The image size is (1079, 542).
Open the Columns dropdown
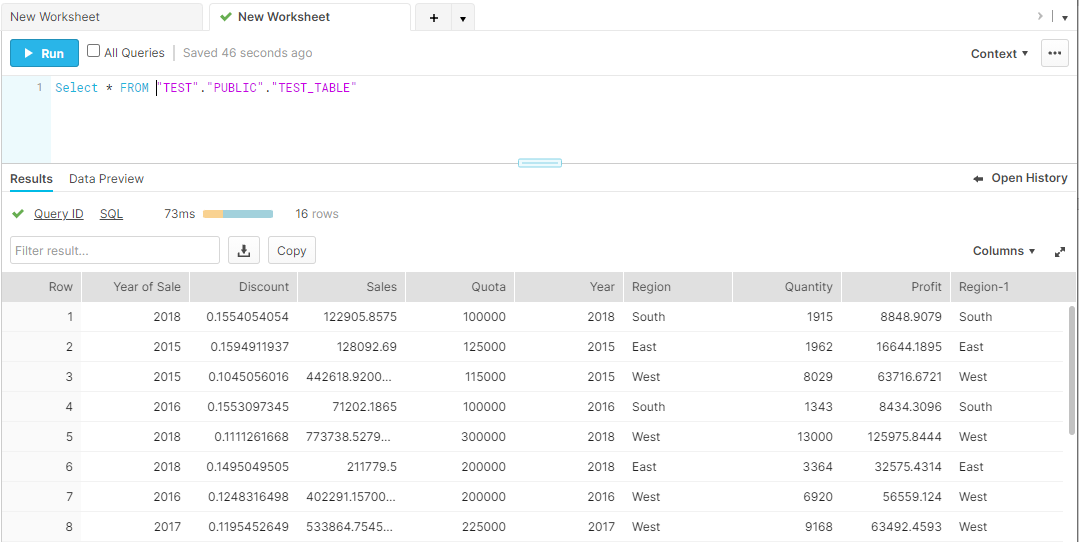[1004, 251]
